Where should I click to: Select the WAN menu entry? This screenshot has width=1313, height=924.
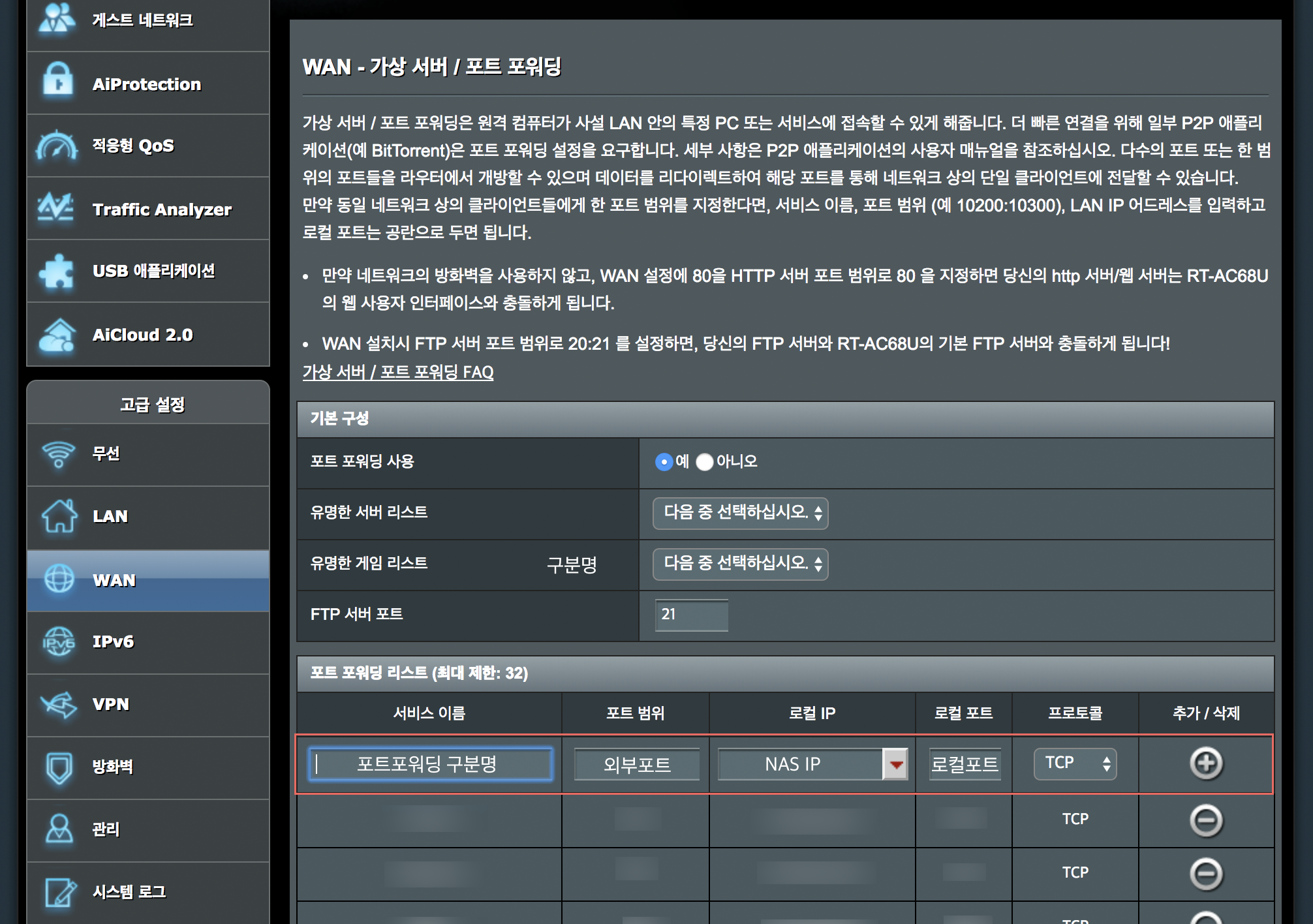point(148,580)
